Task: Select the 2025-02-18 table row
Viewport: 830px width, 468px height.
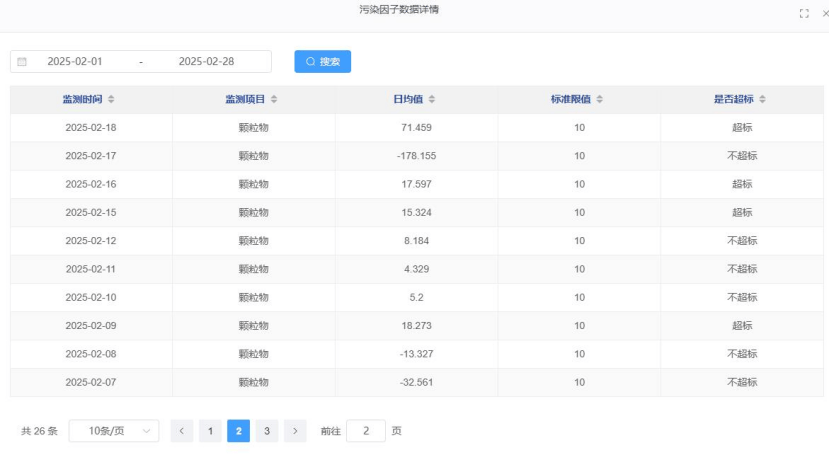Action: pos(91,128)
